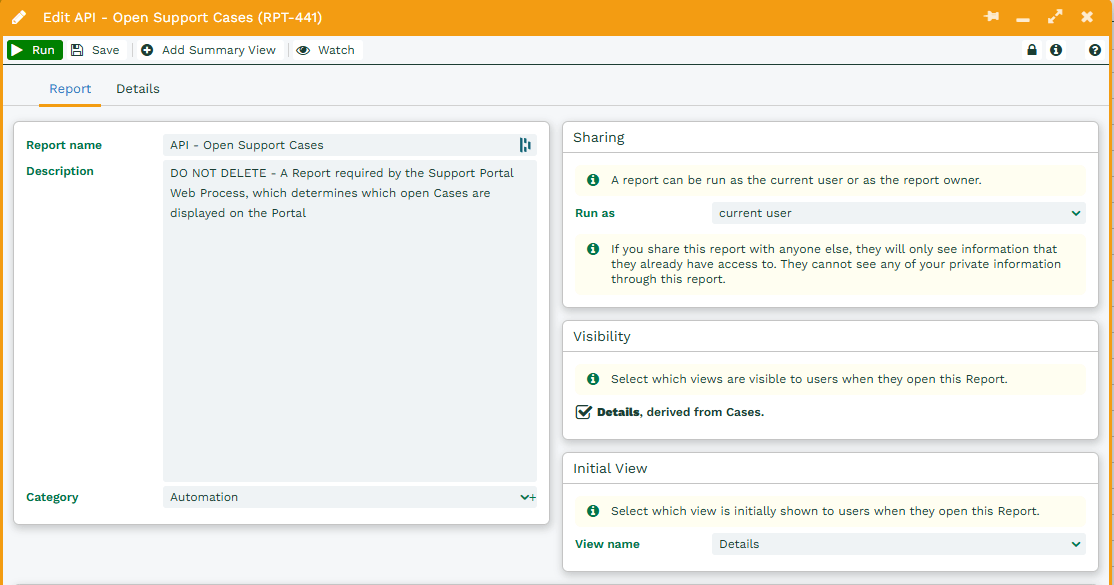Open the Run as dropdown
The width and height of the screenshot is (1114, 585).
tap(898, 213)
